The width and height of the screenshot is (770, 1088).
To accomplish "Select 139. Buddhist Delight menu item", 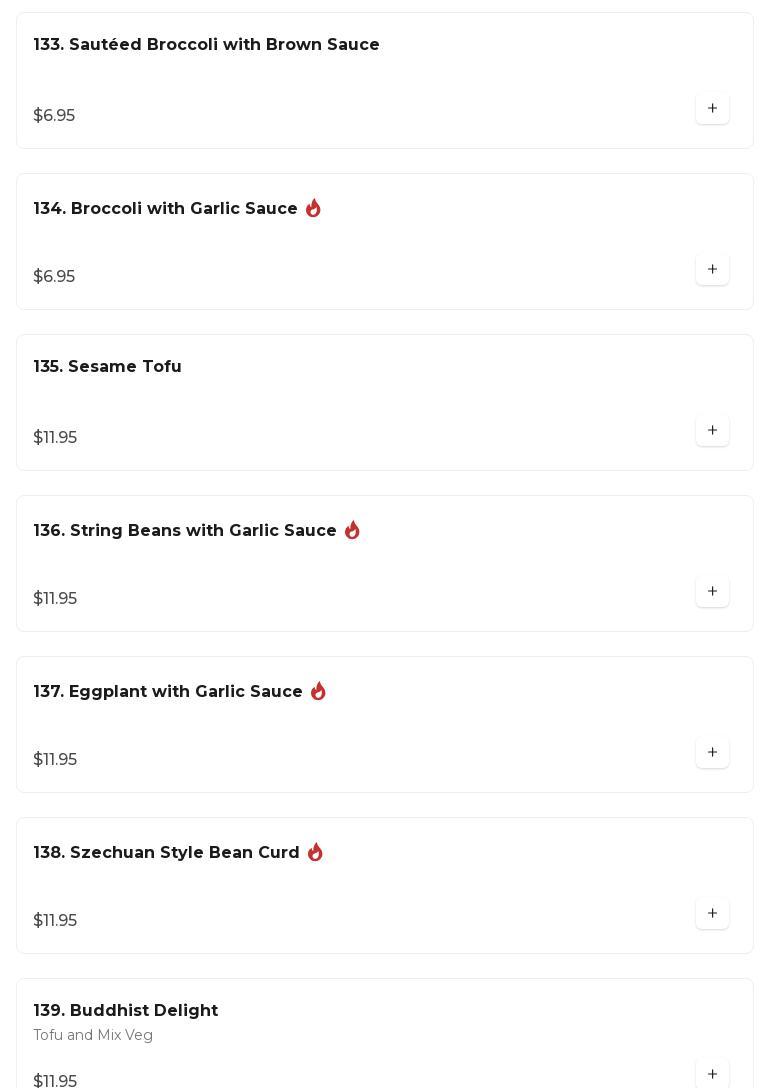I will pyautogui.click(x=125, y=1011).
